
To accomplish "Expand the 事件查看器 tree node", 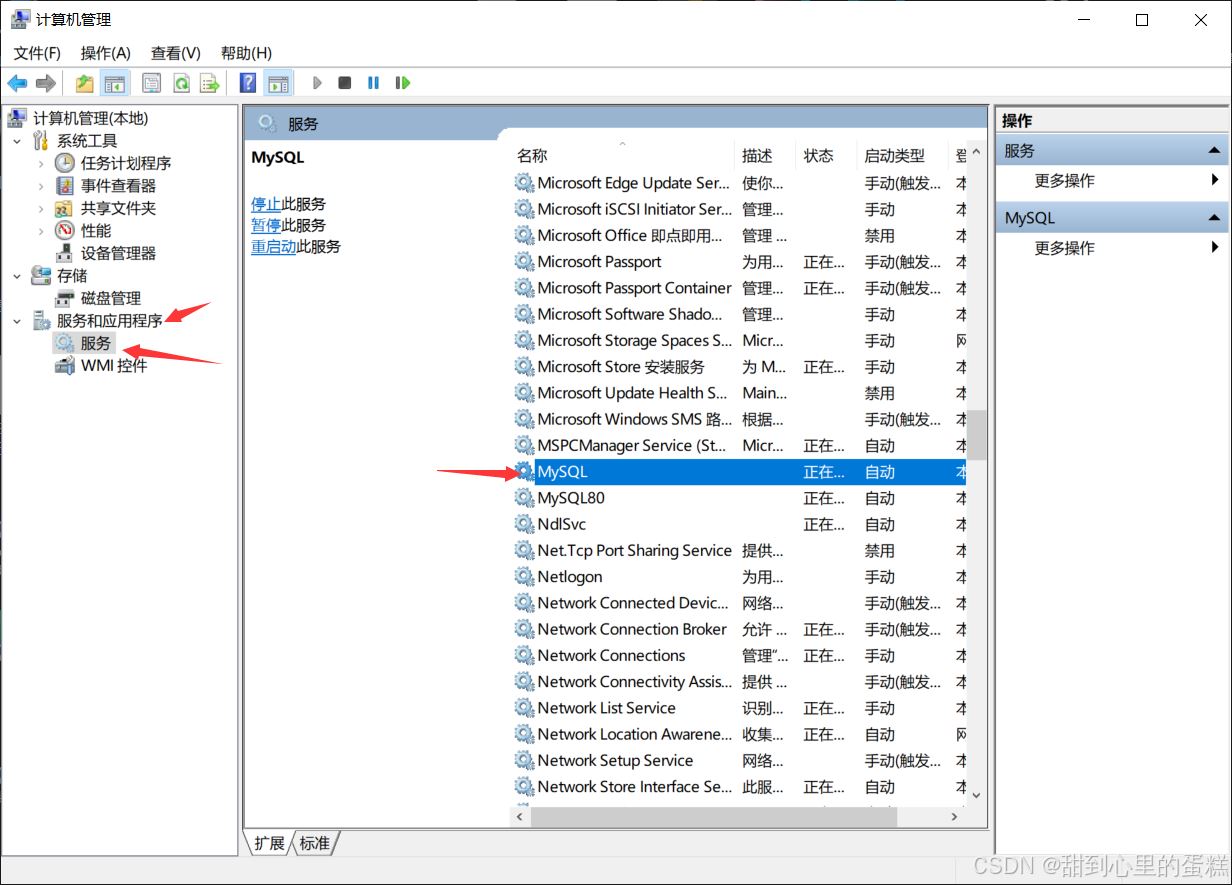I will click(x=41, y=186).
